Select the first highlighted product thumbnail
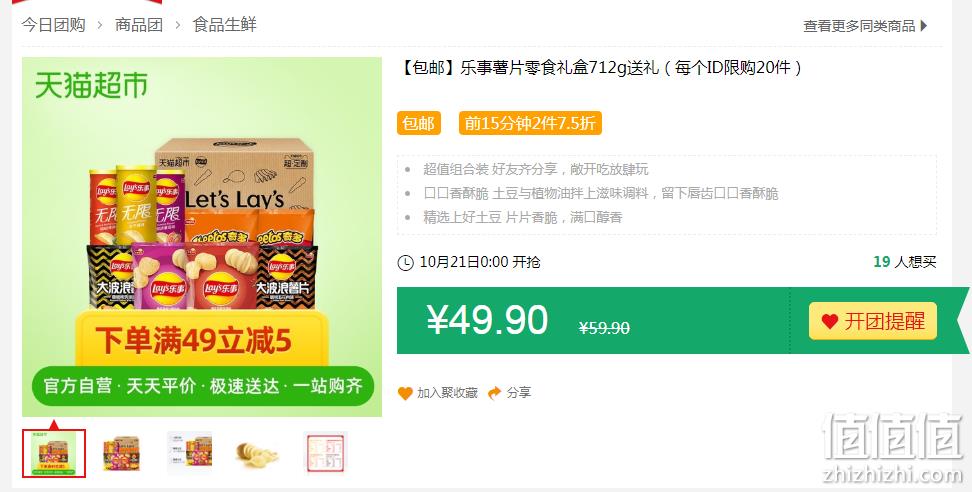 coord(54,454)
